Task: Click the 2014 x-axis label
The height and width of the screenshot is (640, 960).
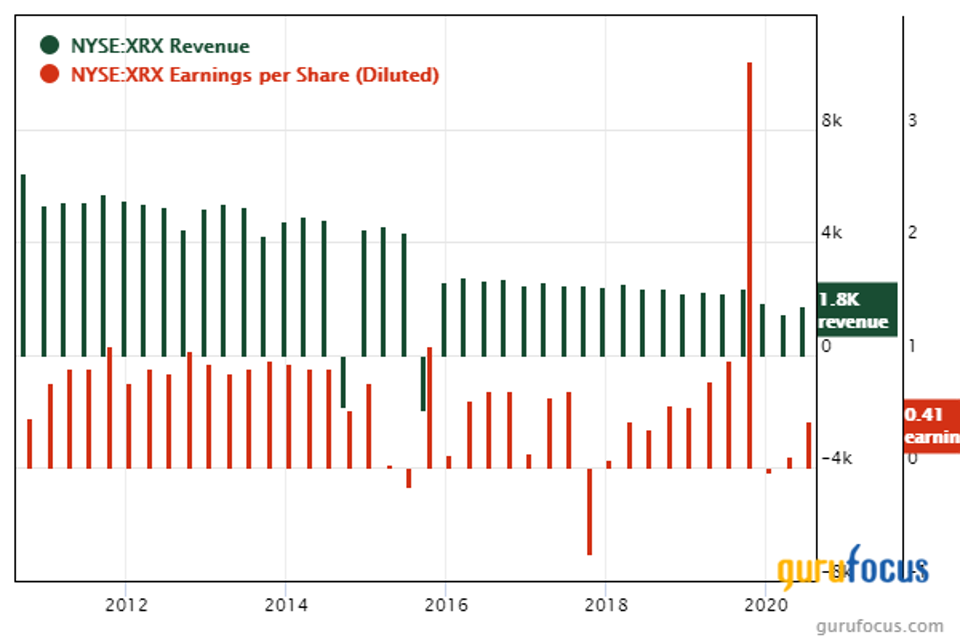Action: [286, 605]
